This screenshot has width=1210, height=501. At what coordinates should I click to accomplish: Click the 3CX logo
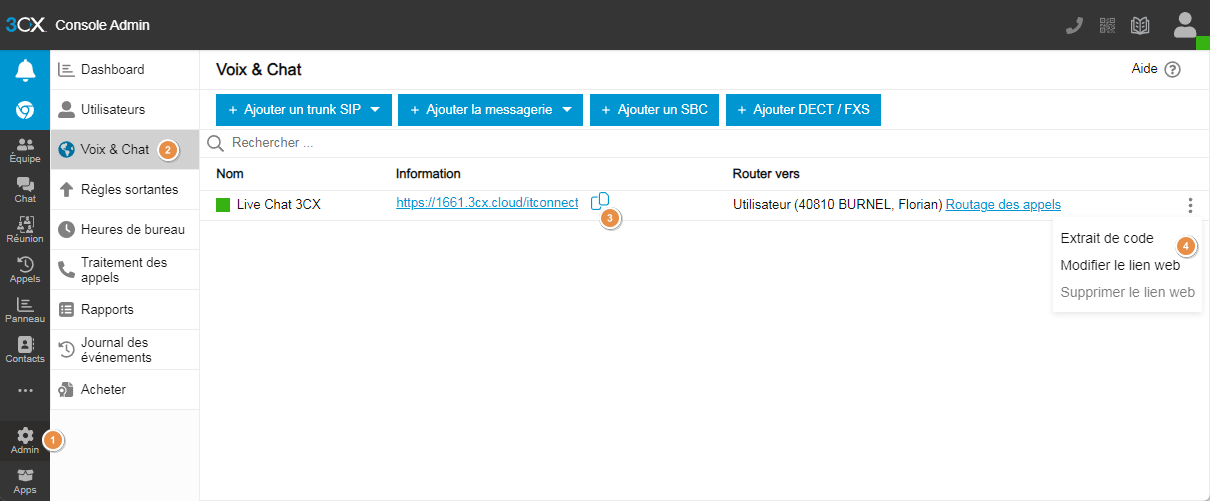[x=25, y=25]
